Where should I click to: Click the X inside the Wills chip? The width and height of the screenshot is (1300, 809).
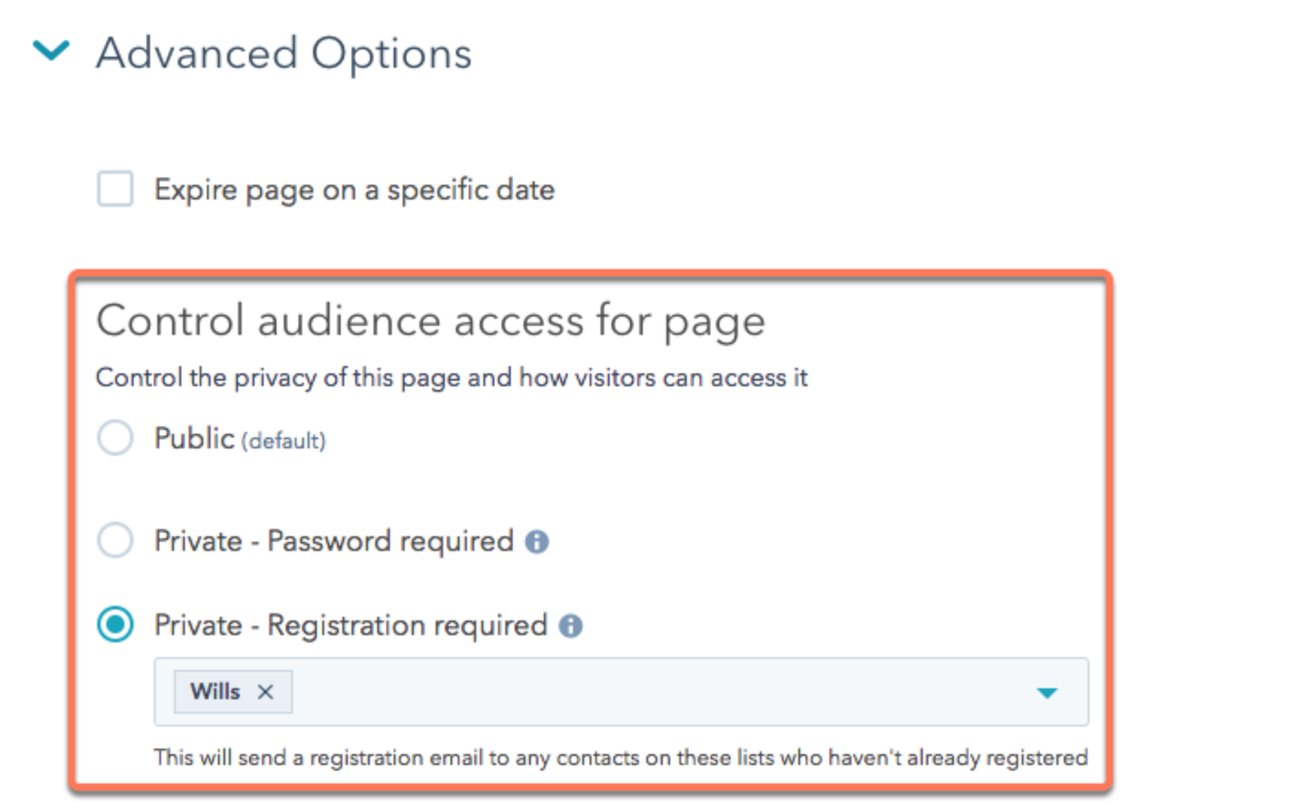(264, 690)
